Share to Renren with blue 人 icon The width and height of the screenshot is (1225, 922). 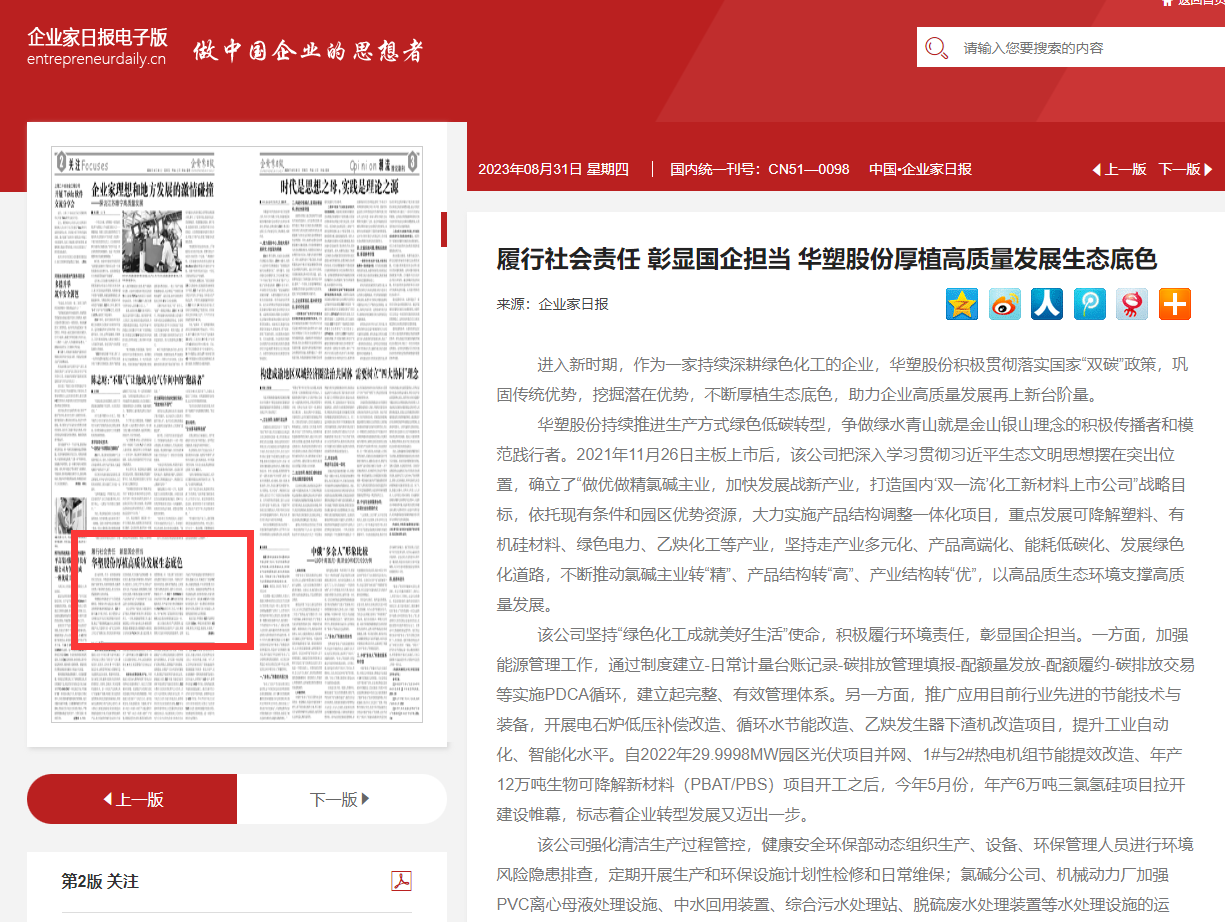[1047, 304]
